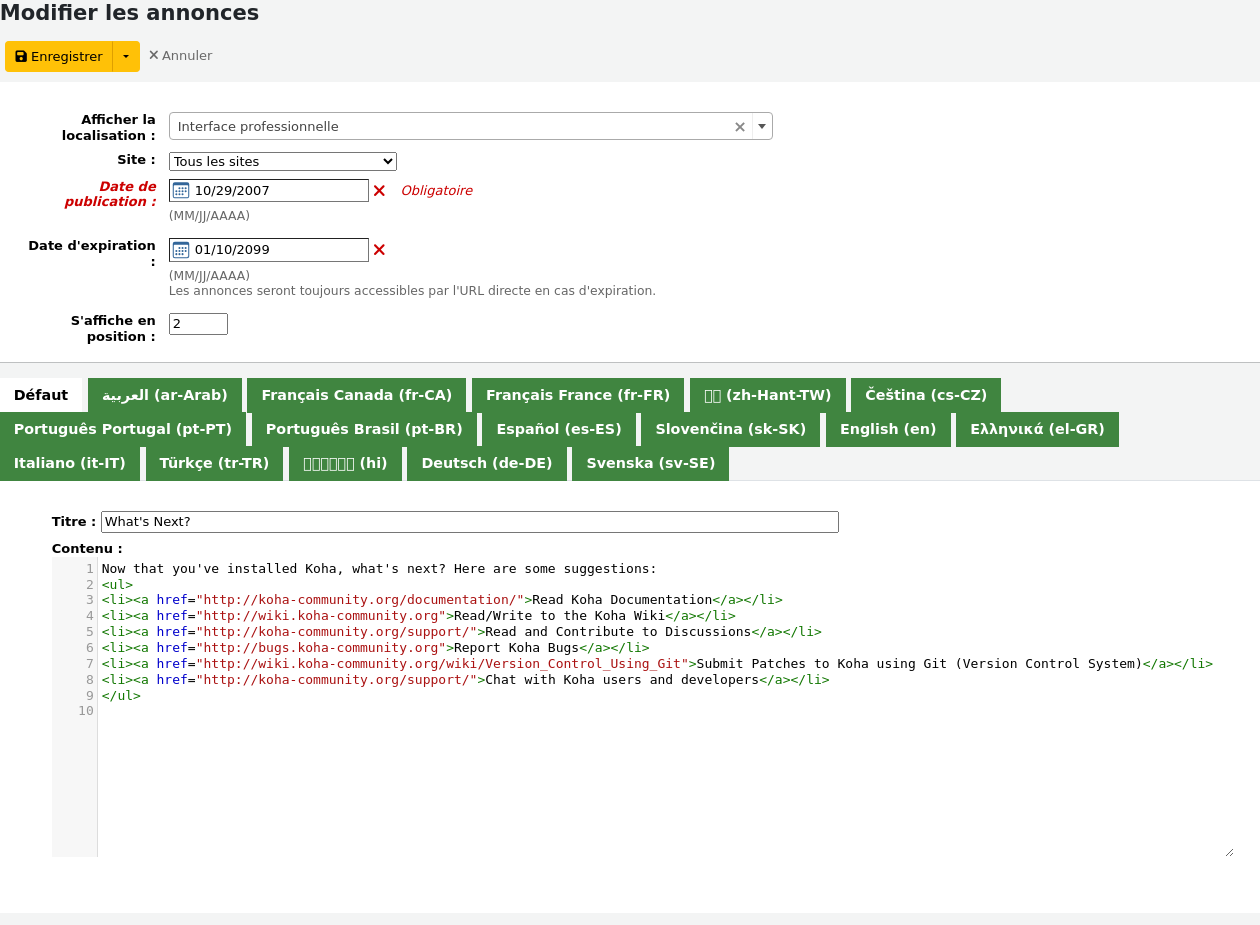The image size is (1260, 925).
Task: Click the Annuler cancel link
Action: point(180,56)
